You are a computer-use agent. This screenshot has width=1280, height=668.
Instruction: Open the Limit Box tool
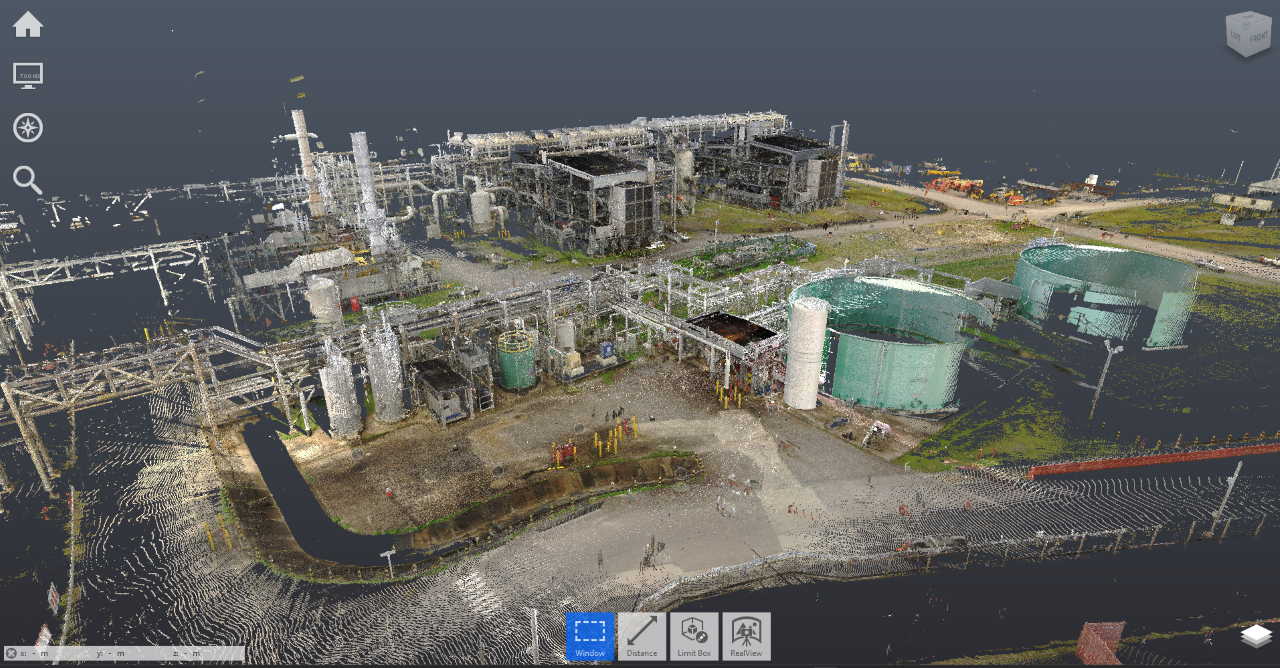(694, 636)
